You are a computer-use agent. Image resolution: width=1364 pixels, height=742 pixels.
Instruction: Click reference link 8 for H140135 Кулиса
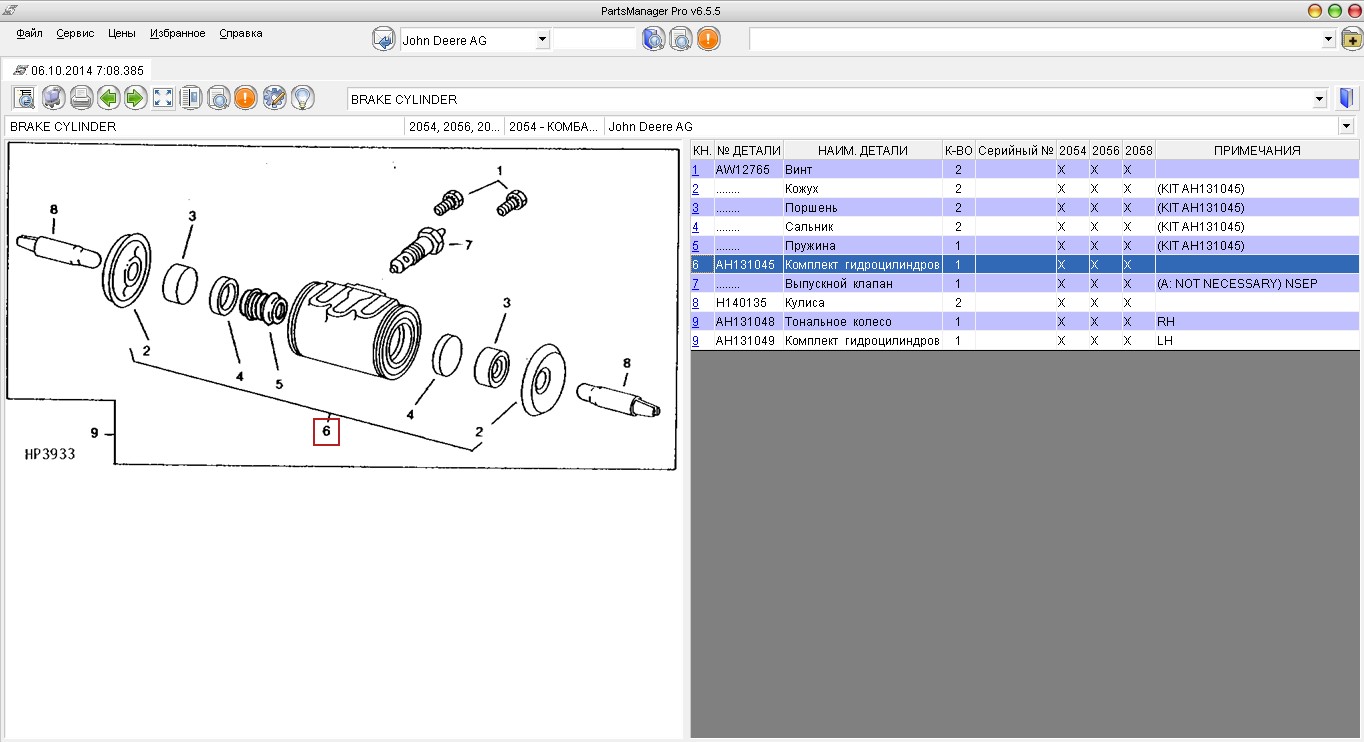click(695, 303)
